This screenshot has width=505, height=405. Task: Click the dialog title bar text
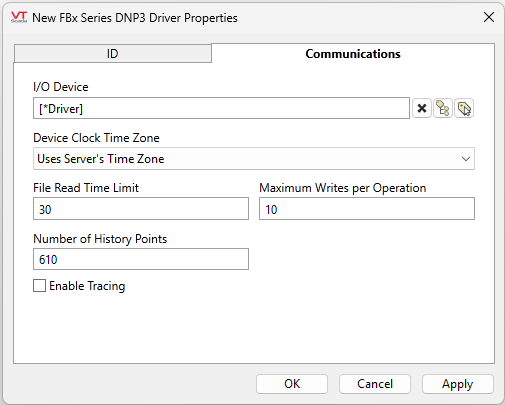(x=135, y=18)
